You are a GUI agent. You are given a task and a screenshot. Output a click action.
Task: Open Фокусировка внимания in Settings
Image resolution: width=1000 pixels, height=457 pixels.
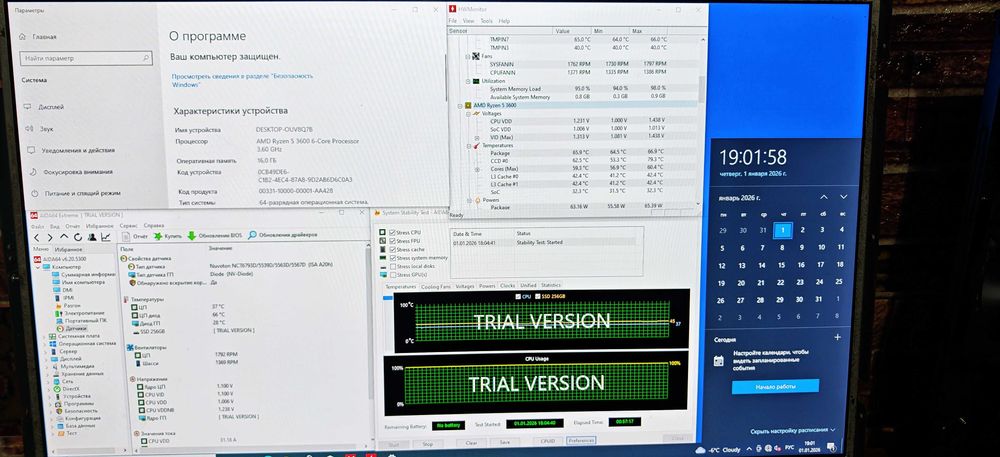click(x=70, y=172)
